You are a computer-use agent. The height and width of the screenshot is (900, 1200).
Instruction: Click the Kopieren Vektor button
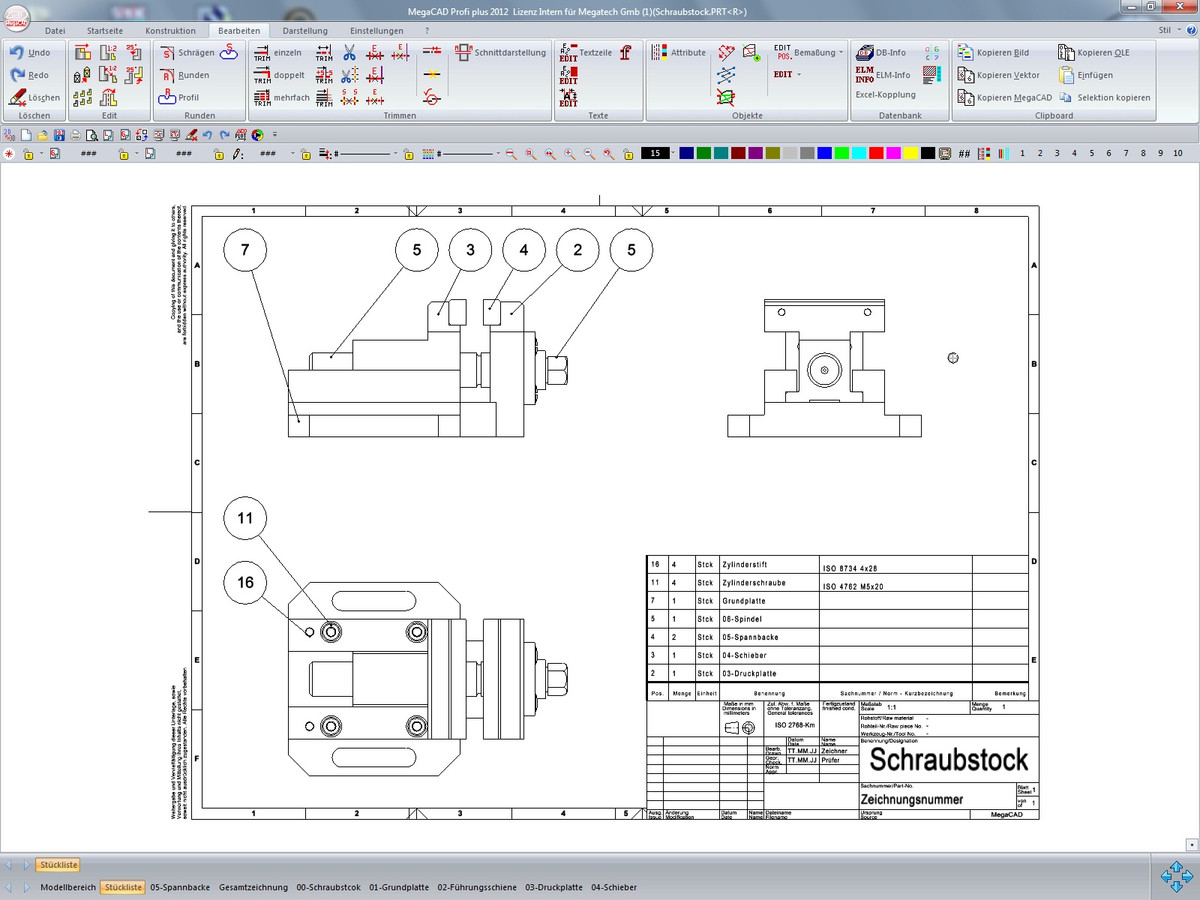pyautogui.click(x=999, y=75)
